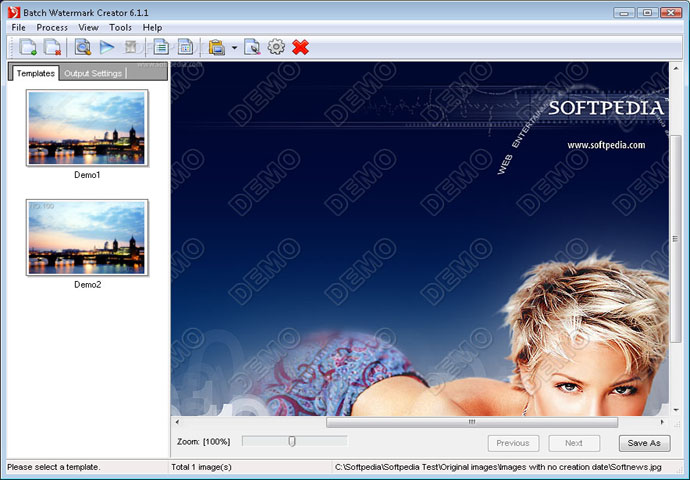Click the preview magnifier toolbar icon
The image size is (690, 480).
coord(84,47)
